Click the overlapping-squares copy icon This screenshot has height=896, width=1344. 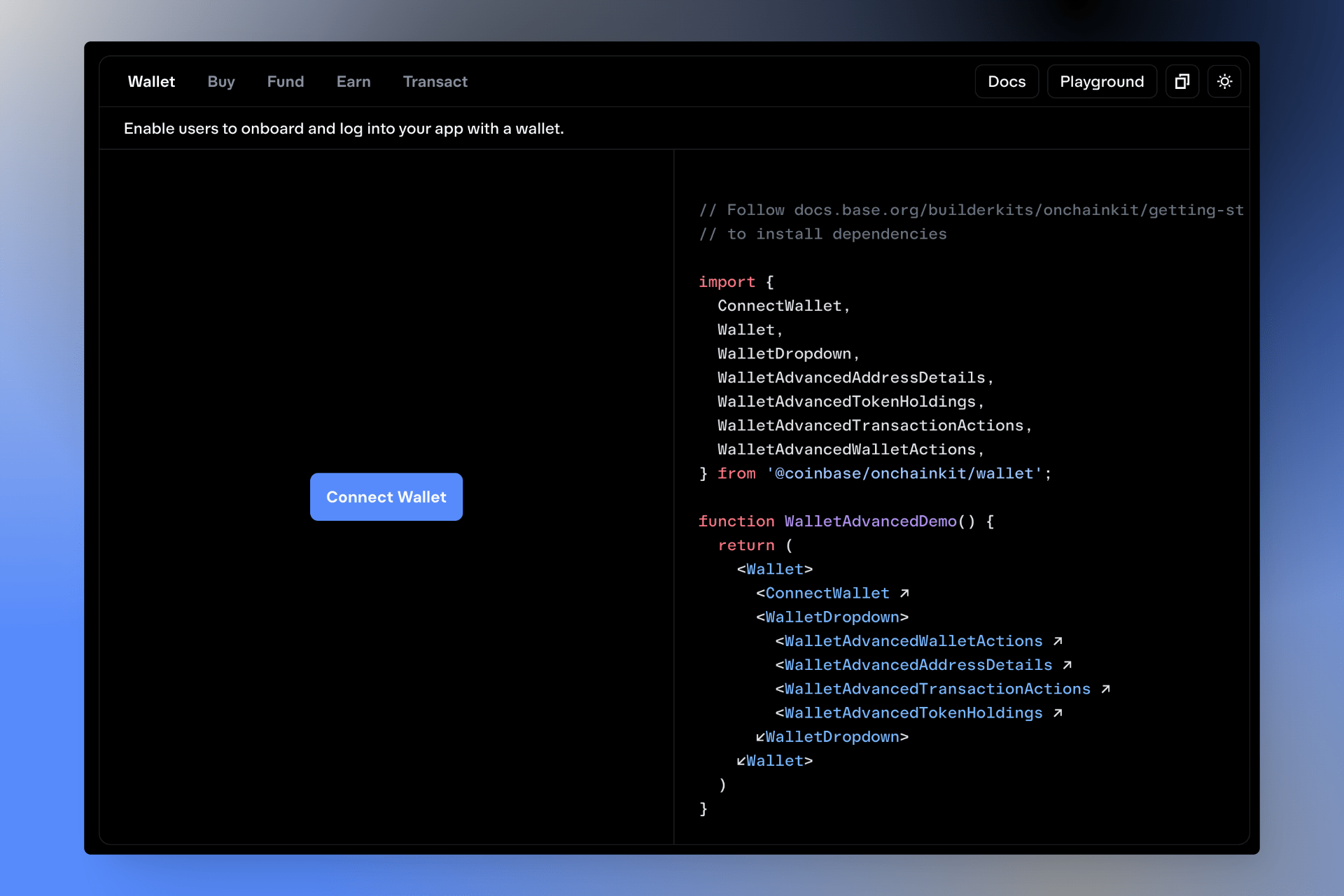click(x=1182, y=81)
